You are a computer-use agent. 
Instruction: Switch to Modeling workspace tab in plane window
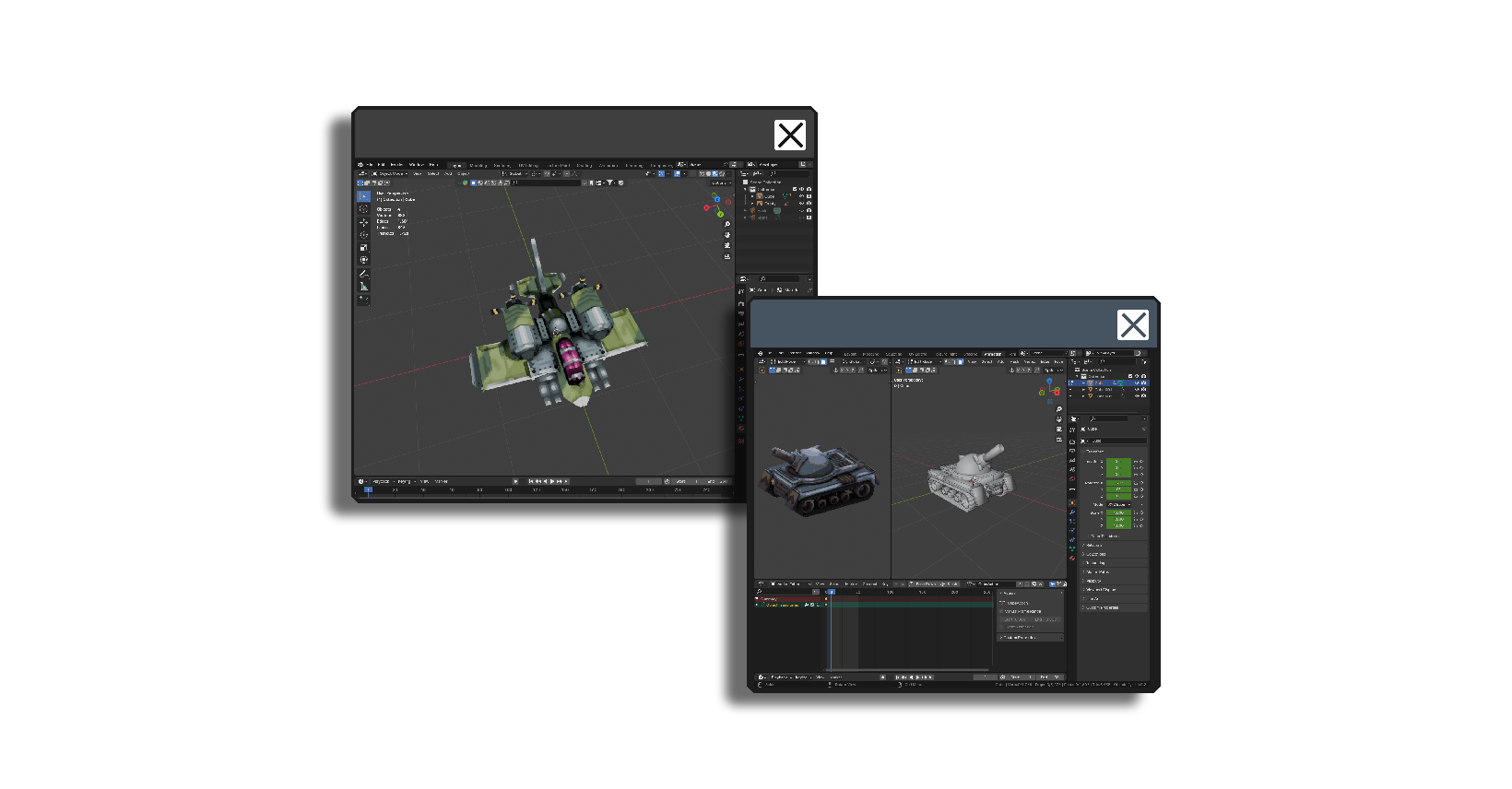[x=478, y=165]
